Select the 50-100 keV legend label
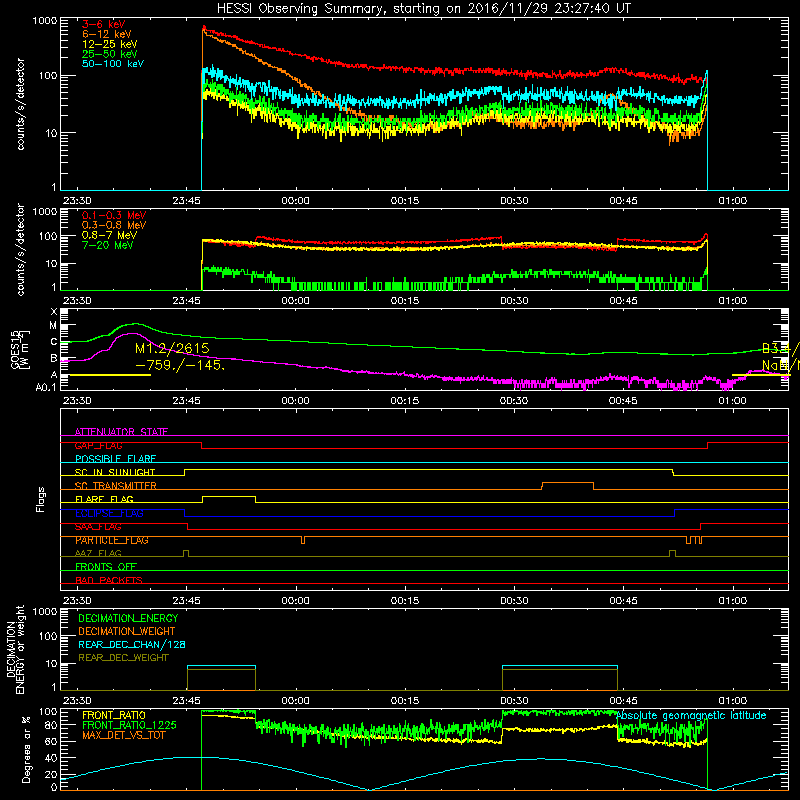The image size is (800, 800). click(113, 63)
